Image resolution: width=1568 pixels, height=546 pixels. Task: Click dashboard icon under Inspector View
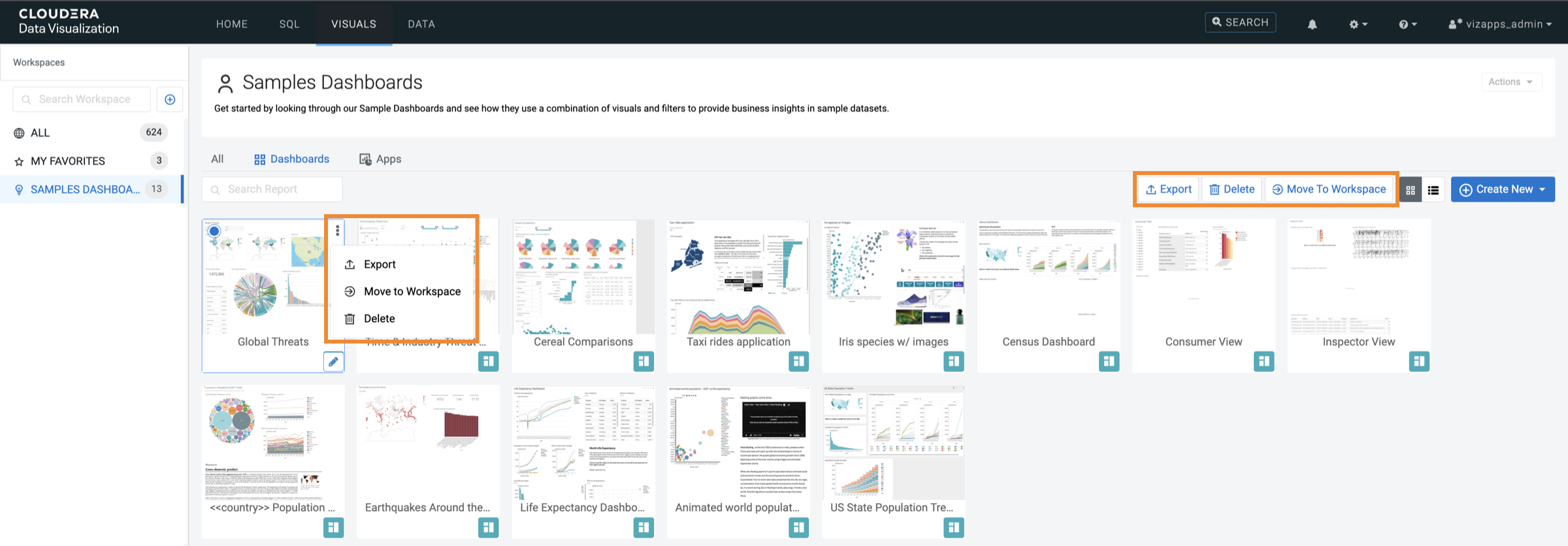(1419, 361)
